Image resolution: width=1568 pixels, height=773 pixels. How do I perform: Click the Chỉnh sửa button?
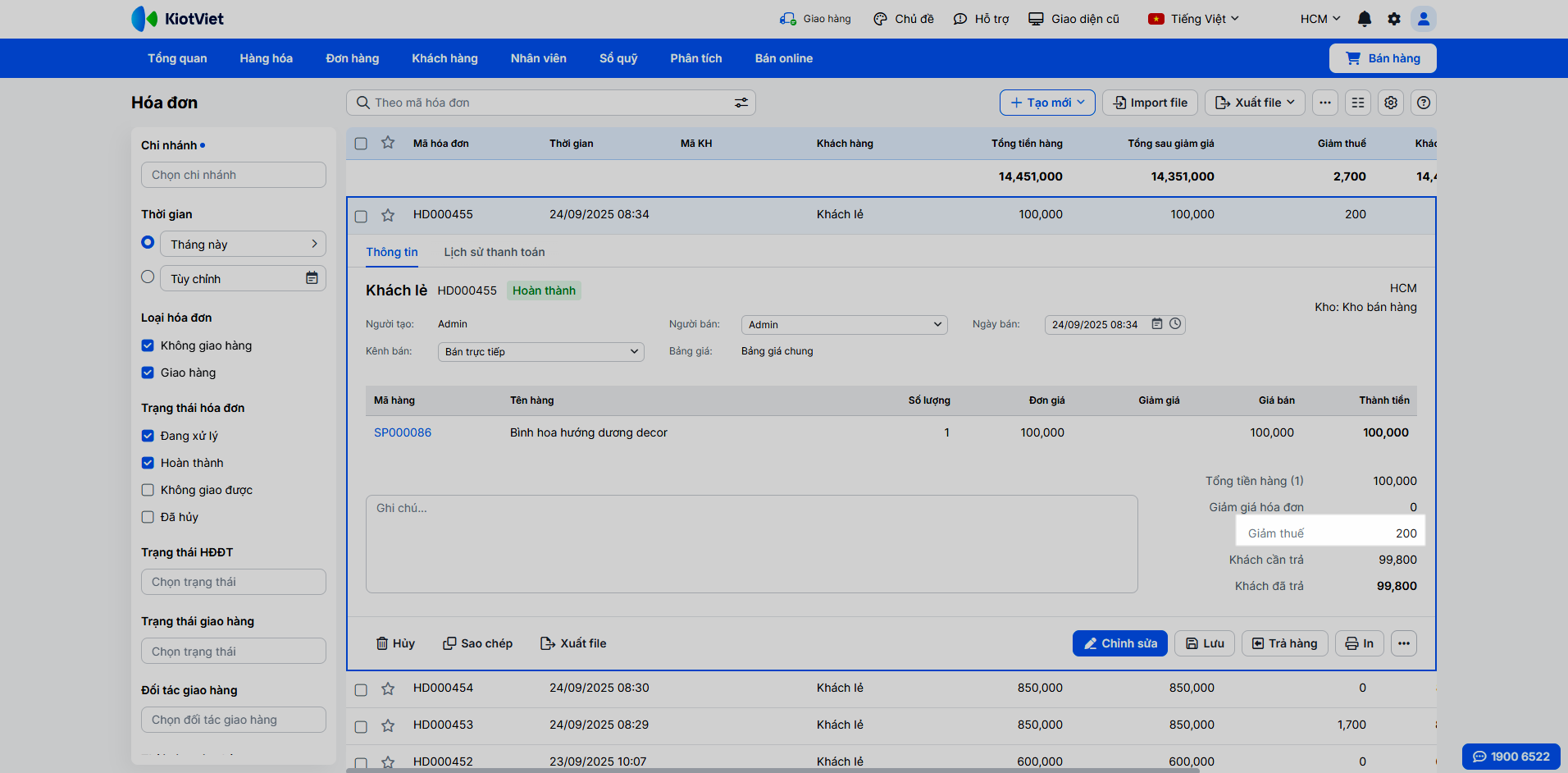[1119, 643]
